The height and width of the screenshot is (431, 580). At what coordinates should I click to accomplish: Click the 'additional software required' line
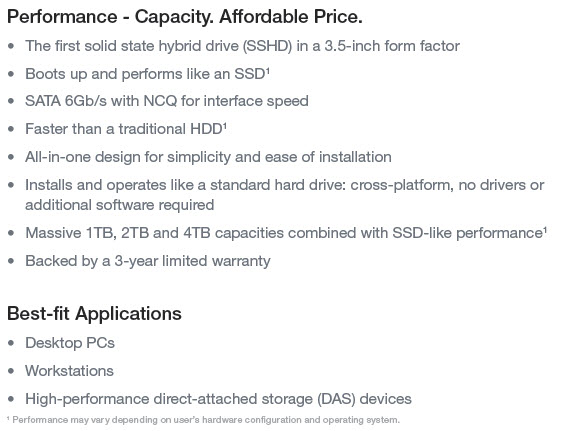(x=119, y=205)
